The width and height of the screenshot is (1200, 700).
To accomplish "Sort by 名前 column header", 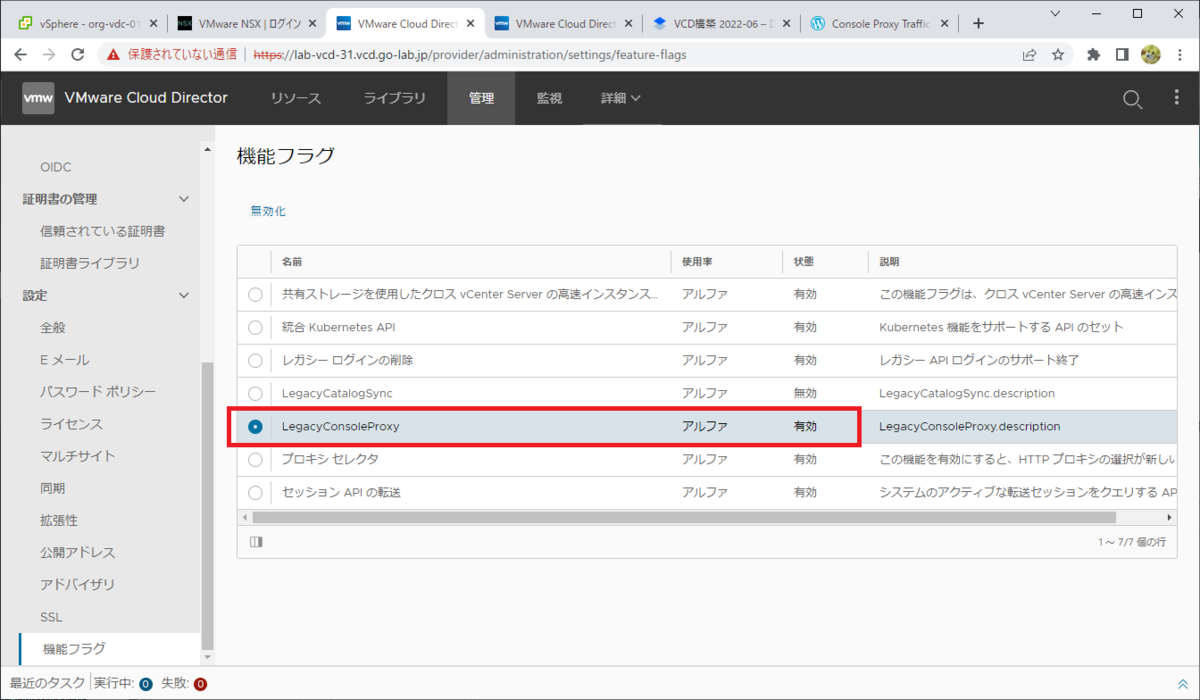I will [x=292, y=261].
